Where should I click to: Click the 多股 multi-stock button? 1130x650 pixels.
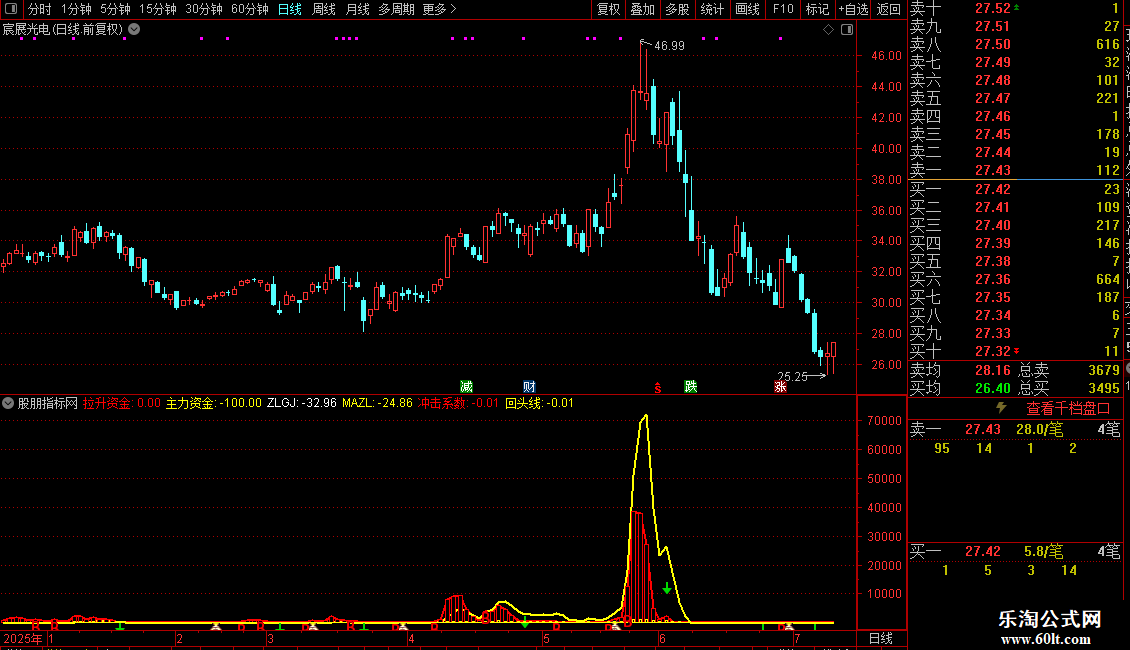pos(677,9)
